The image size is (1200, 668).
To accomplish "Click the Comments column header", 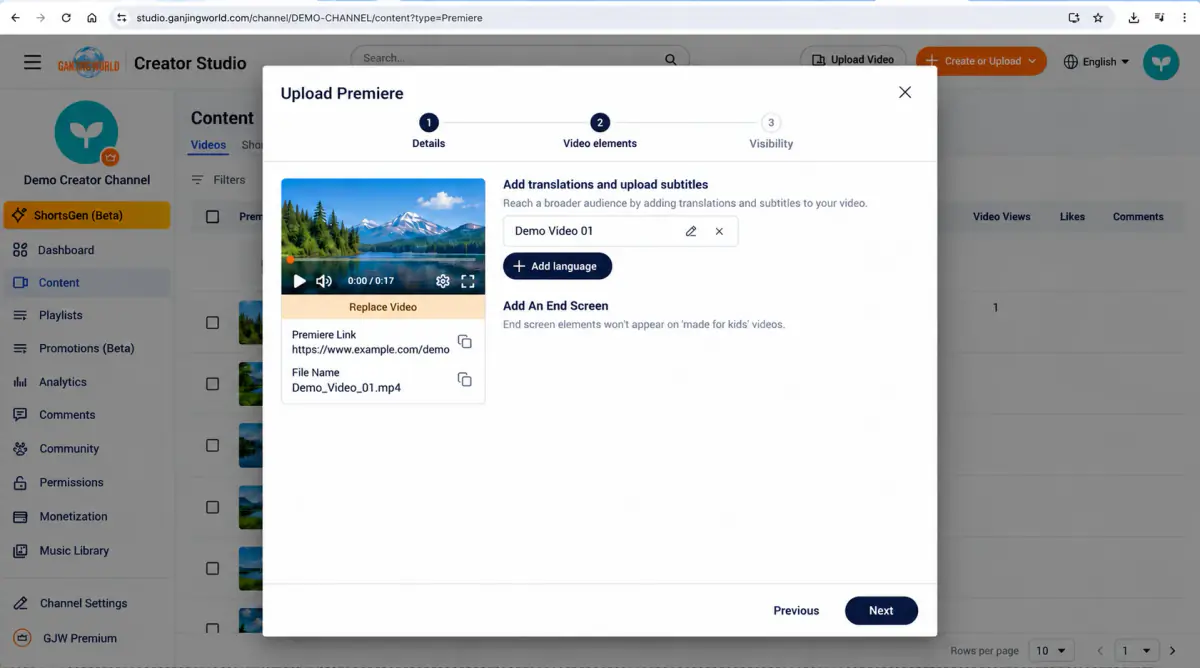I will pos(1138,216).
